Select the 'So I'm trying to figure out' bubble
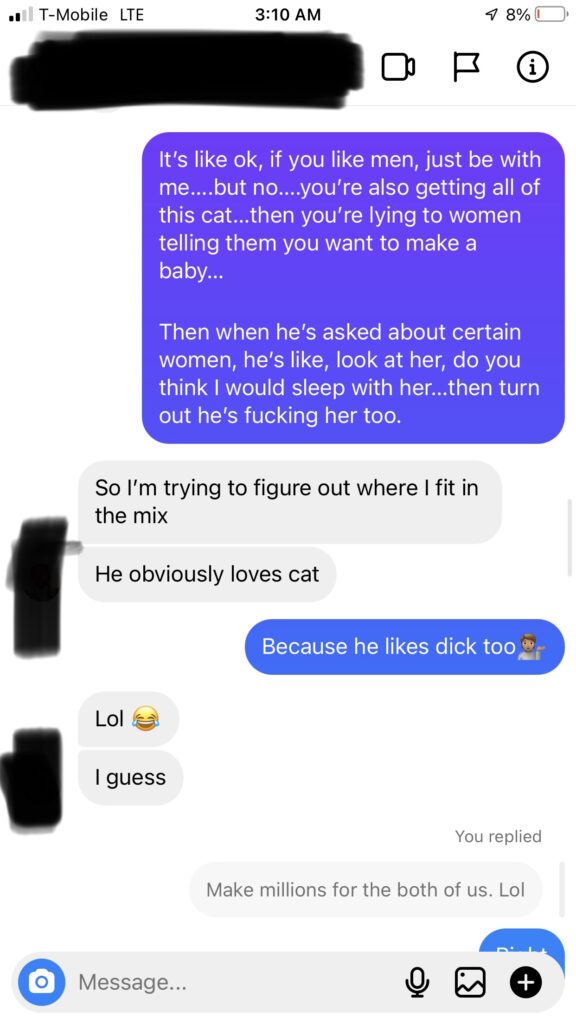Image resolution: width=576 pixels, height=1024 pixels. click(290, 502)
